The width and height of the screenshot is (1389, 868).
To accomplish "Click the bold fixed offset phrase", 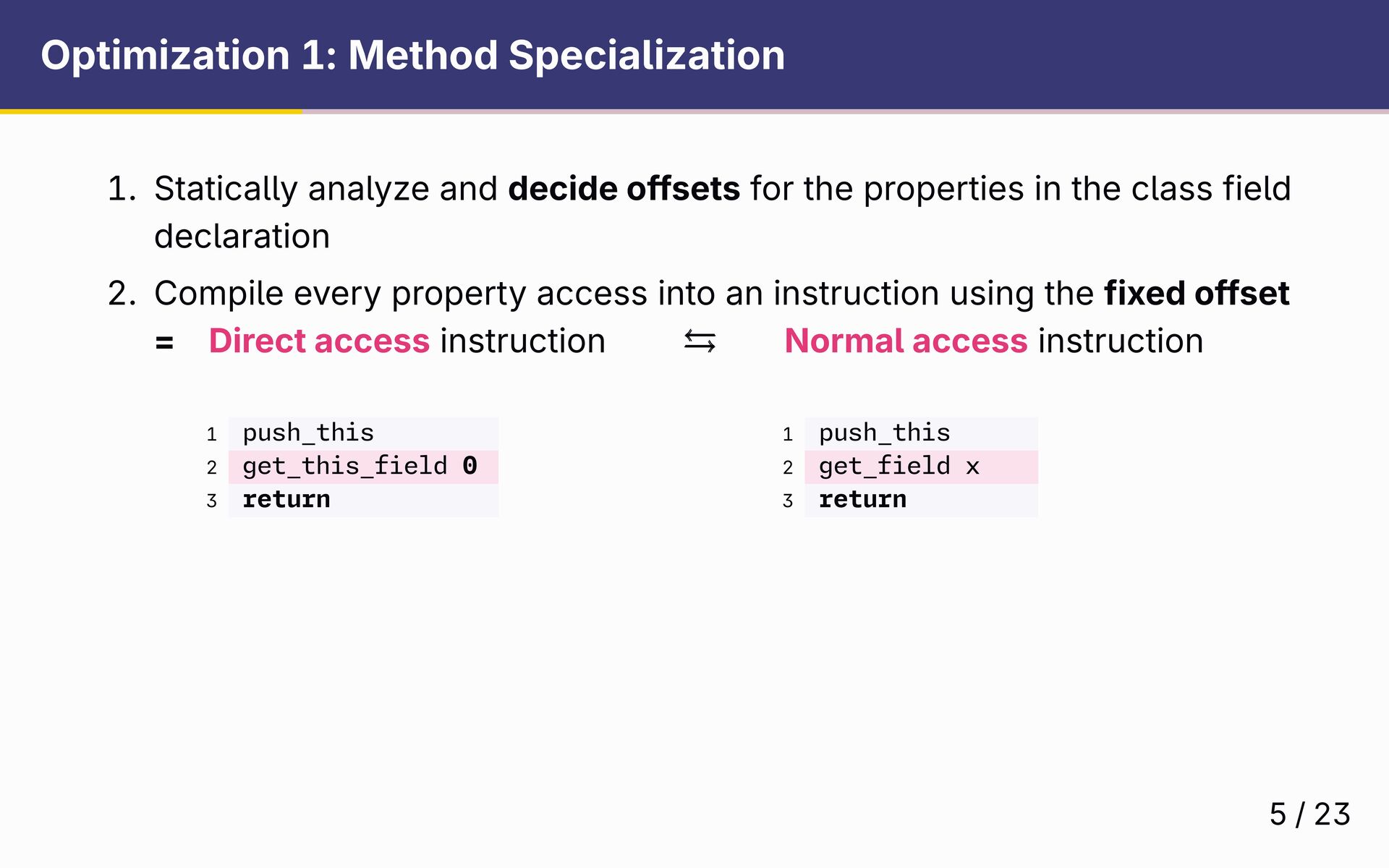I will (1197, 294).
